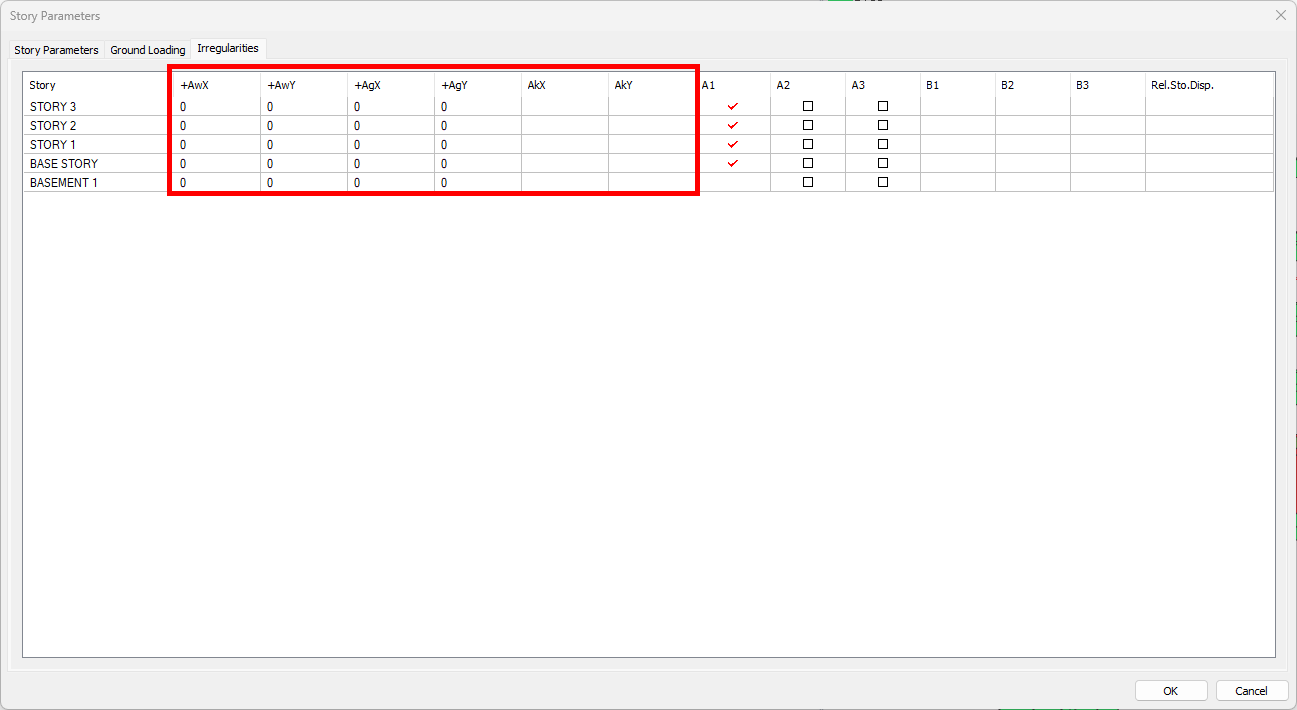Toggle A1 checkmark for BASE STORY
The height and width of the screenshot is (710, 1297).
point(733,163)
